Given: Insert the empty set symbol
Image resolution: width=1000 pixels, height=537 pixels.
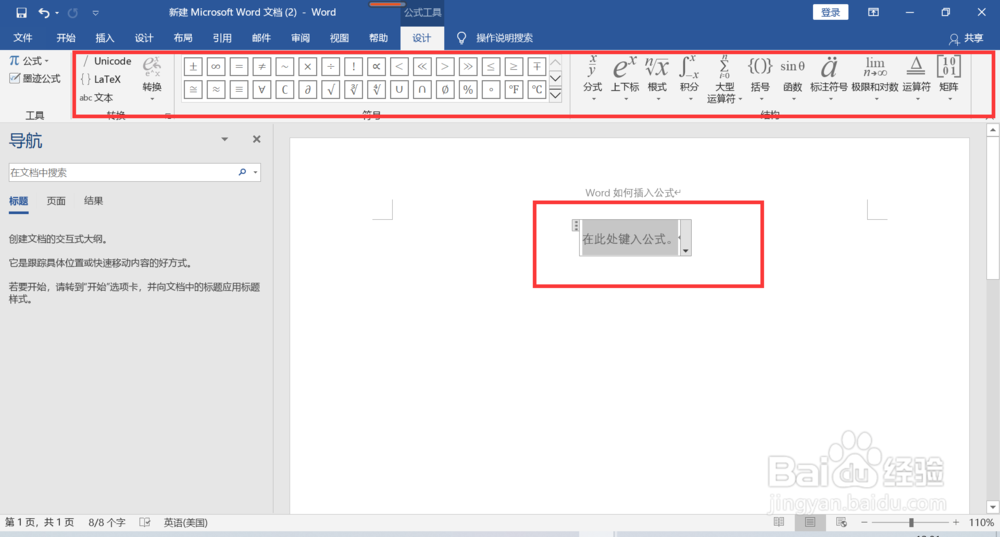Looking at the screenshot, I should pyautogui.click(x=445, y=89).
